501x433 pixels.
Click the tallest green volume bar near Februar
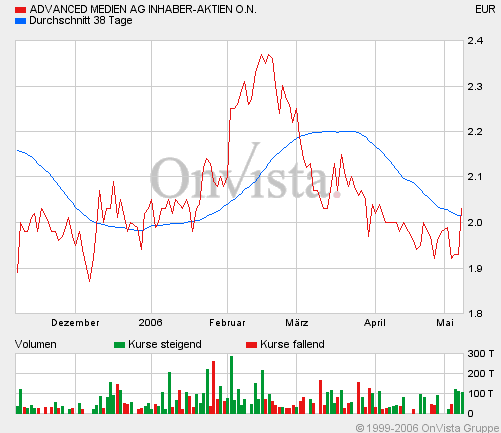[x=231, y=385]
